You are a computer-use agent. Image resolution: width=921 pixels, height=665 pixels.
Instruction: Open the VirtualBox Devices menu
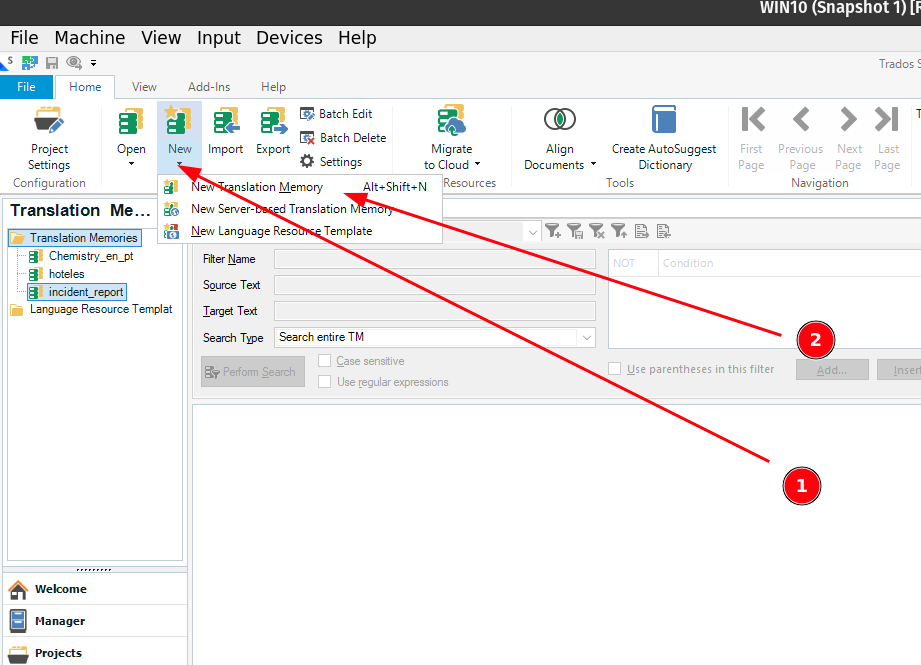tap(289, 38)
